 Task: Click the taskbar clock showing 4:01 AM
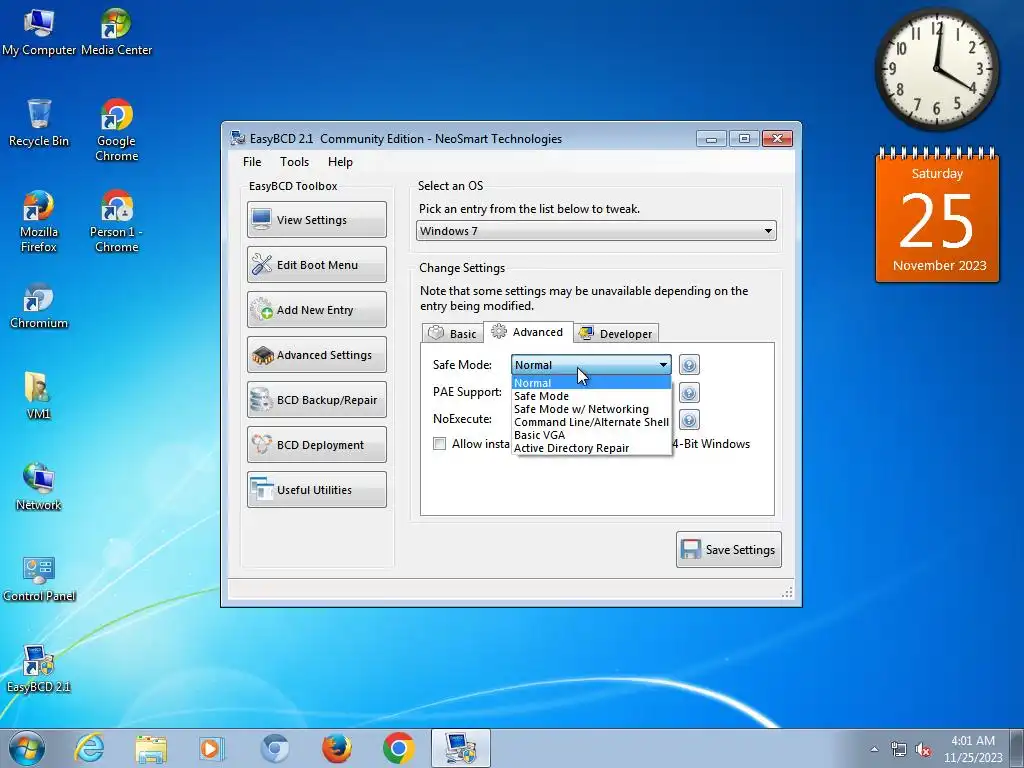pos(973,749)
